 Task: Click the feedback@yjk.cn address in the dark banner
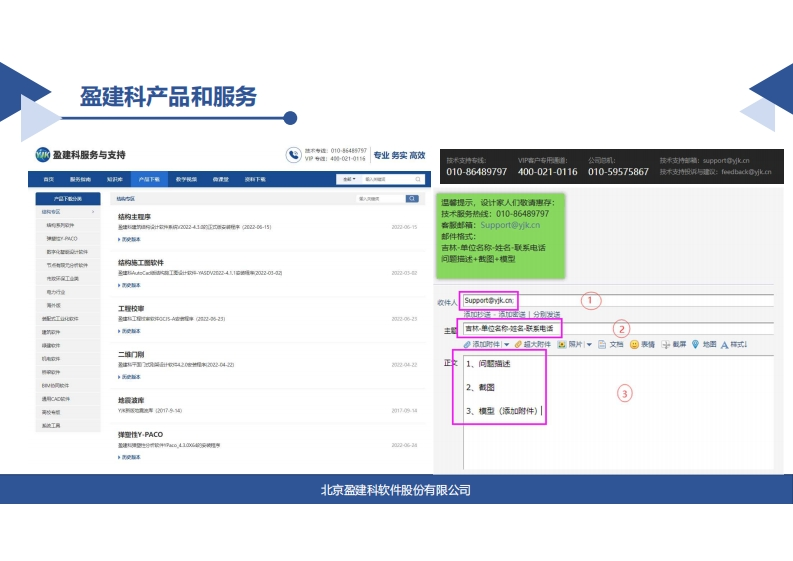(746, 172)
